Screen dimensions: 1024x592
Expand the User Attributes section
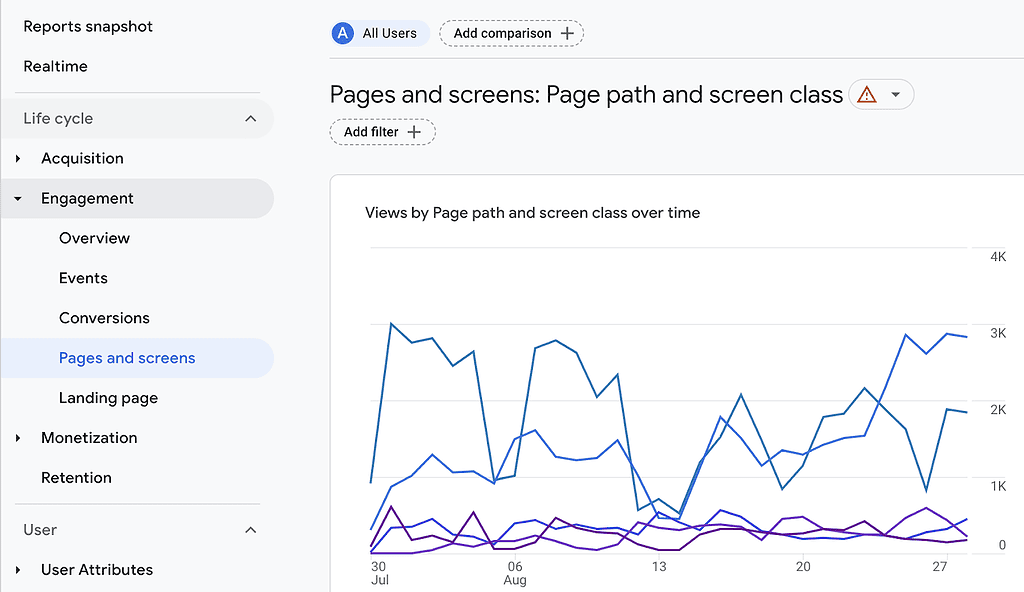click(x=17, y=570)
